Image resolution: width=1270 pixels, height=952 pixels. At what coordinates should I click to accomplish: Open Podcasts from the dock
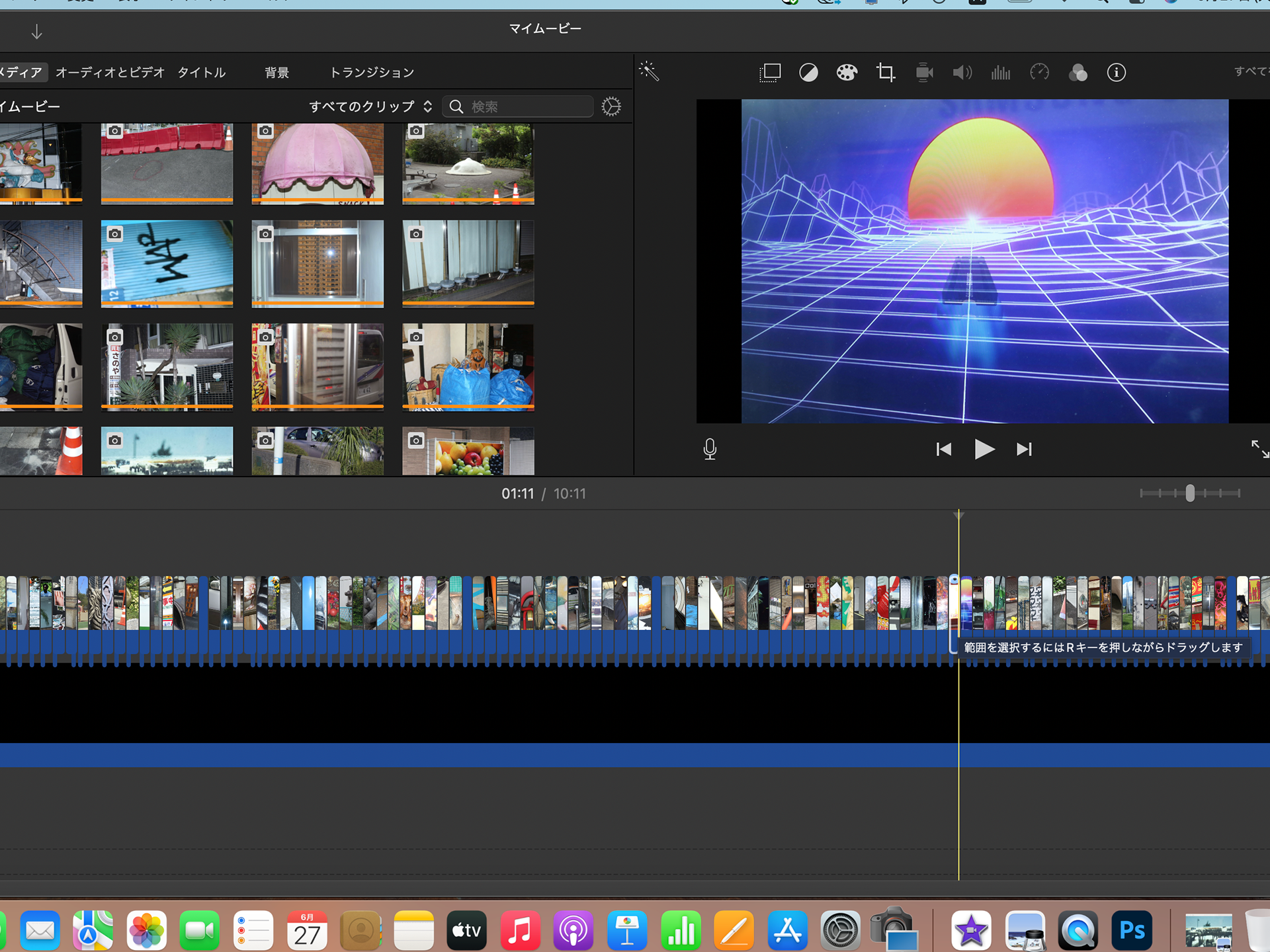[573, 931]
